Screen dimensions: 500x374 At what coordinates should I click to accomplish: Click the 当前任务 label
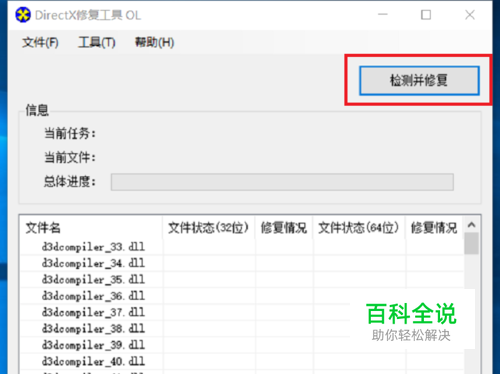tap(70, 133)
